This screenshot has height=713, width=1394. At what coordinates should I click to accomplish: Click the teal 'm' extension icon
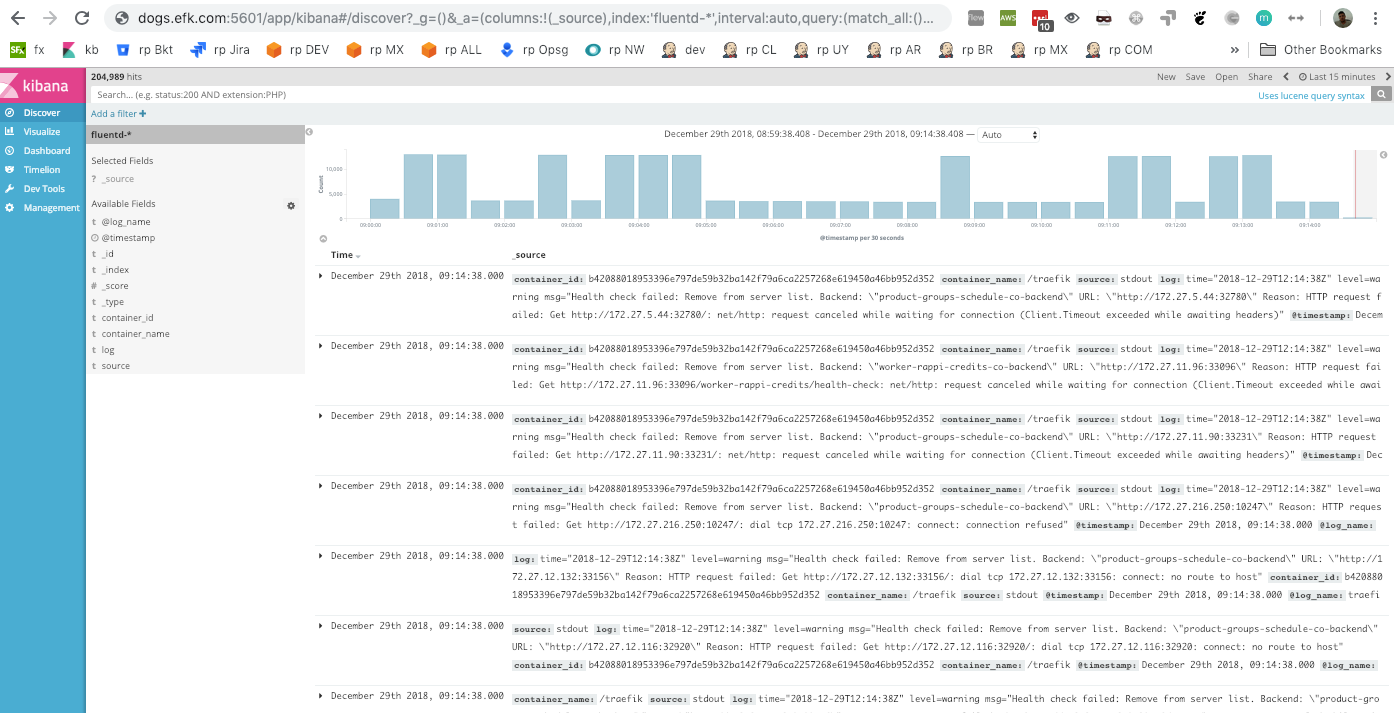[x=1264, y=18]
